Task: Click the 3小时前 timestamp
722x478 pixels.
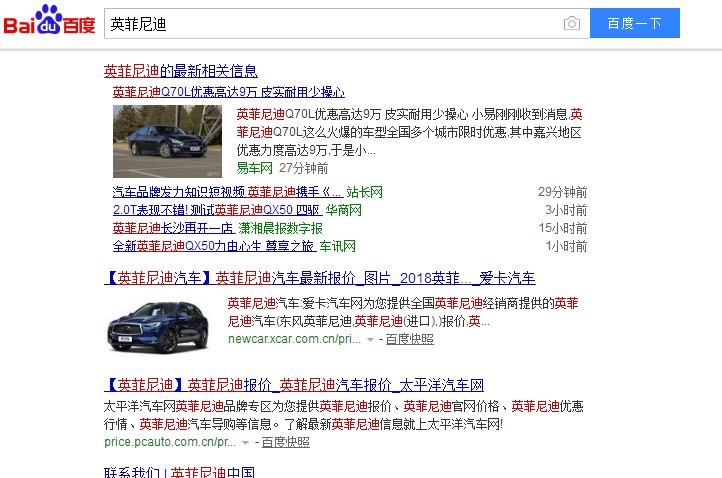Action: pos(566,210)
